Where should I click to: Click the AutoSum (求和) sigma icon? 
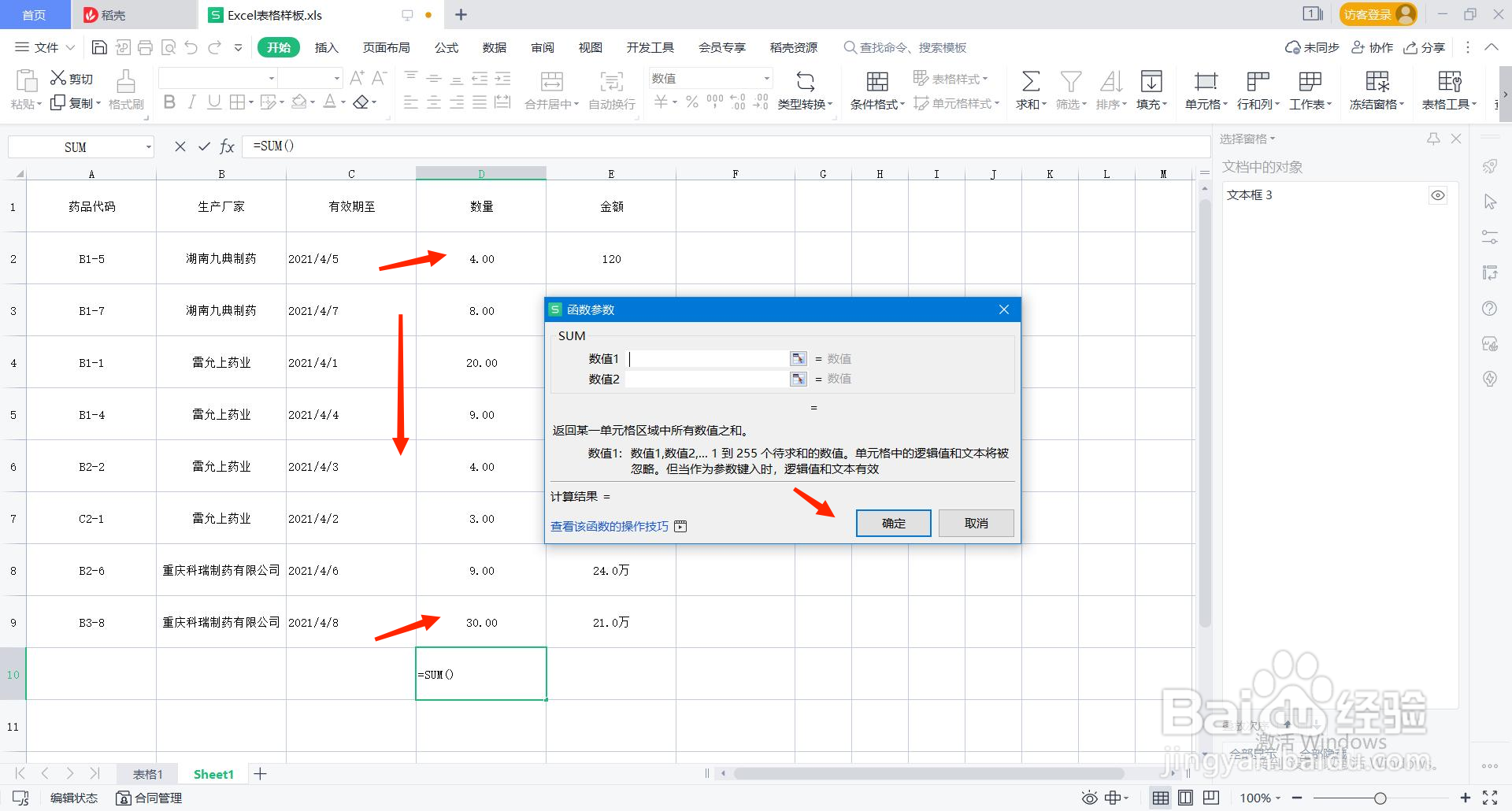pos(1030,81)
